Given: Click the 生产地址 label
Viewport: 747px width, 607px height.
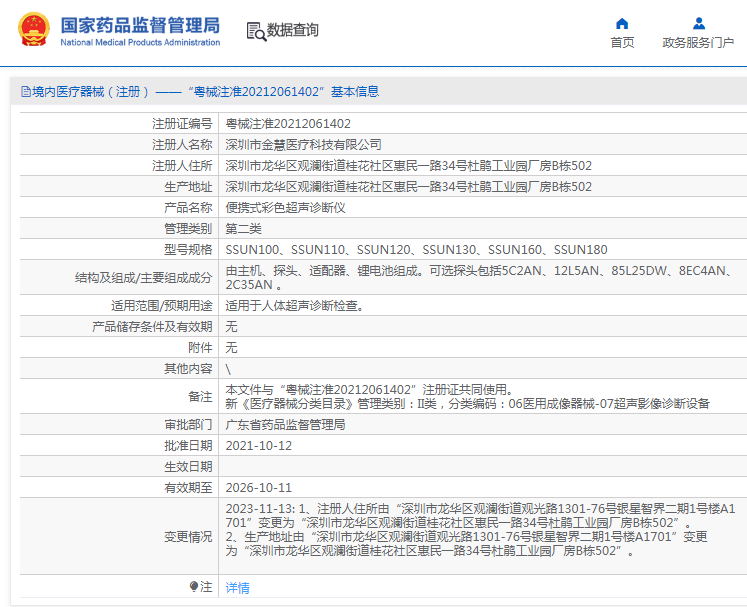Looking at the screenshot, I should (x=188, y=187).
